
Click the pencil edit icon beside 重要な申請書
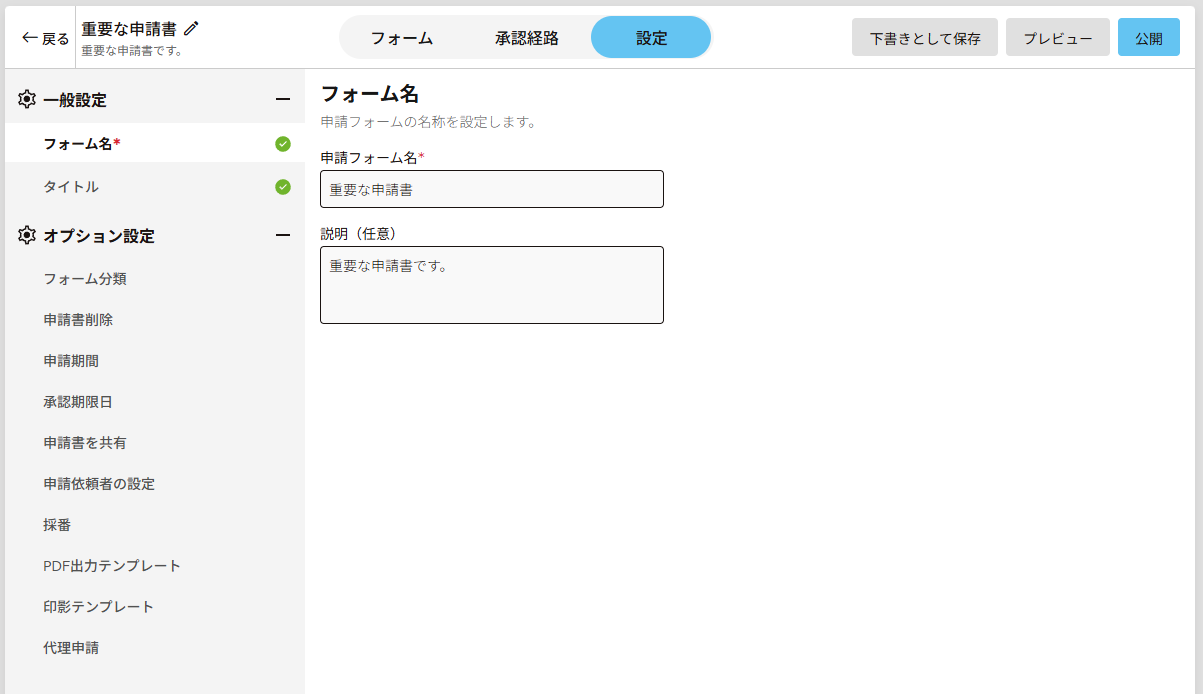192,29
